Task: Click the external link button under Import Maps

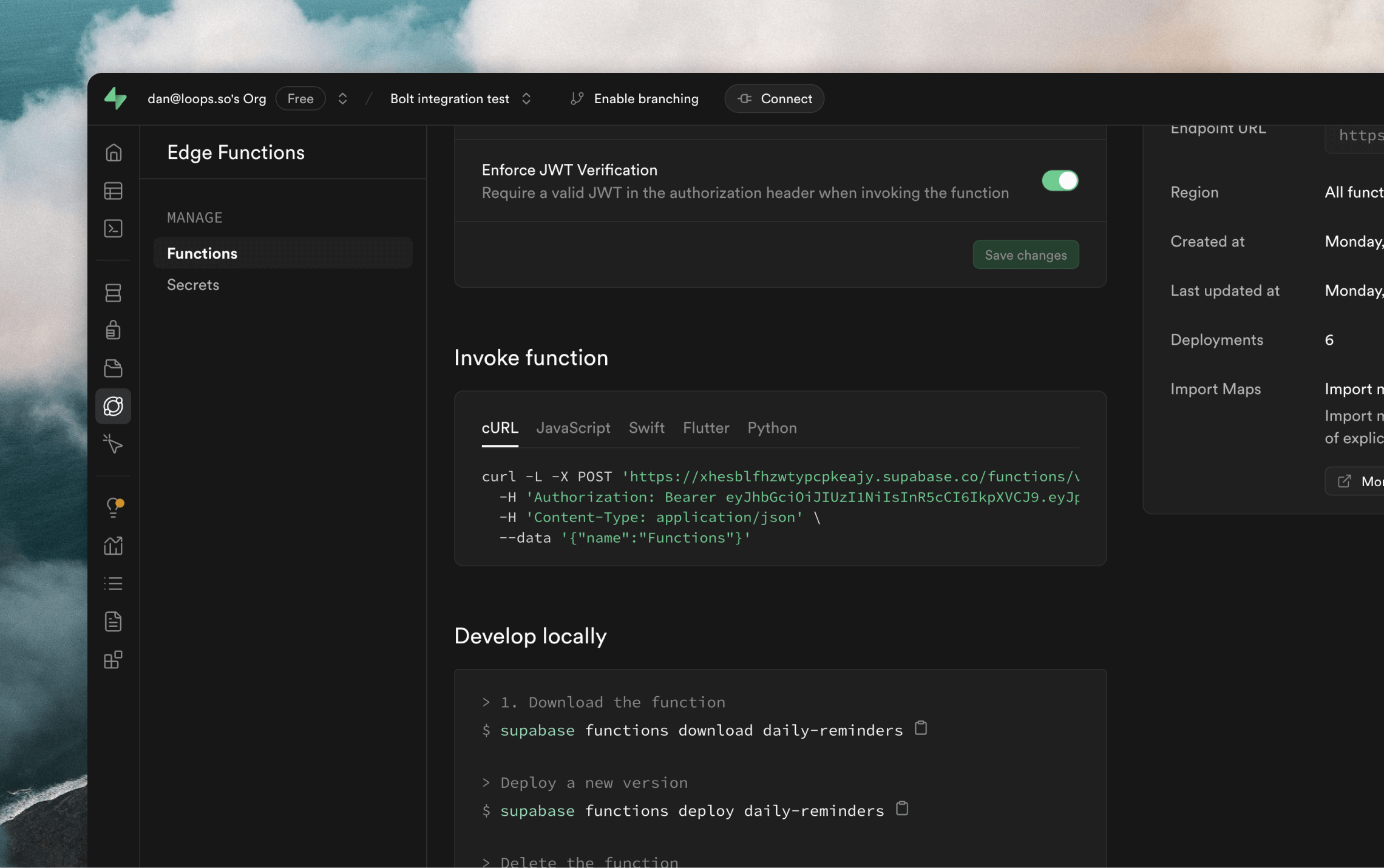Action: tap(1355, 481)
